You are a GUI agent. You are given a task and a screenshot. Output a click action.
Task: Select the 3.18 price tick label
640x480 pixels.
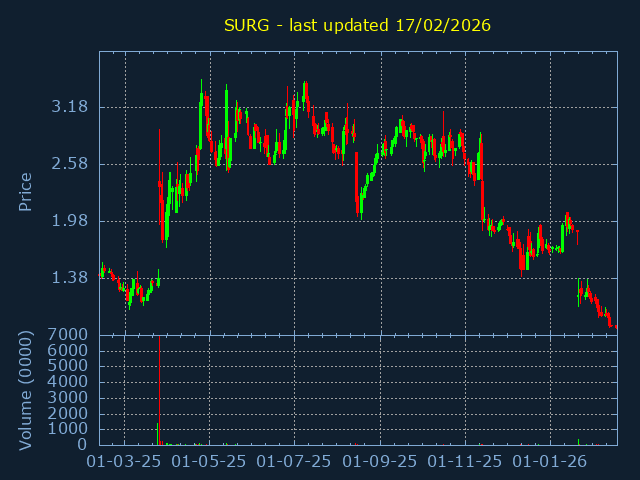[70, 107]
